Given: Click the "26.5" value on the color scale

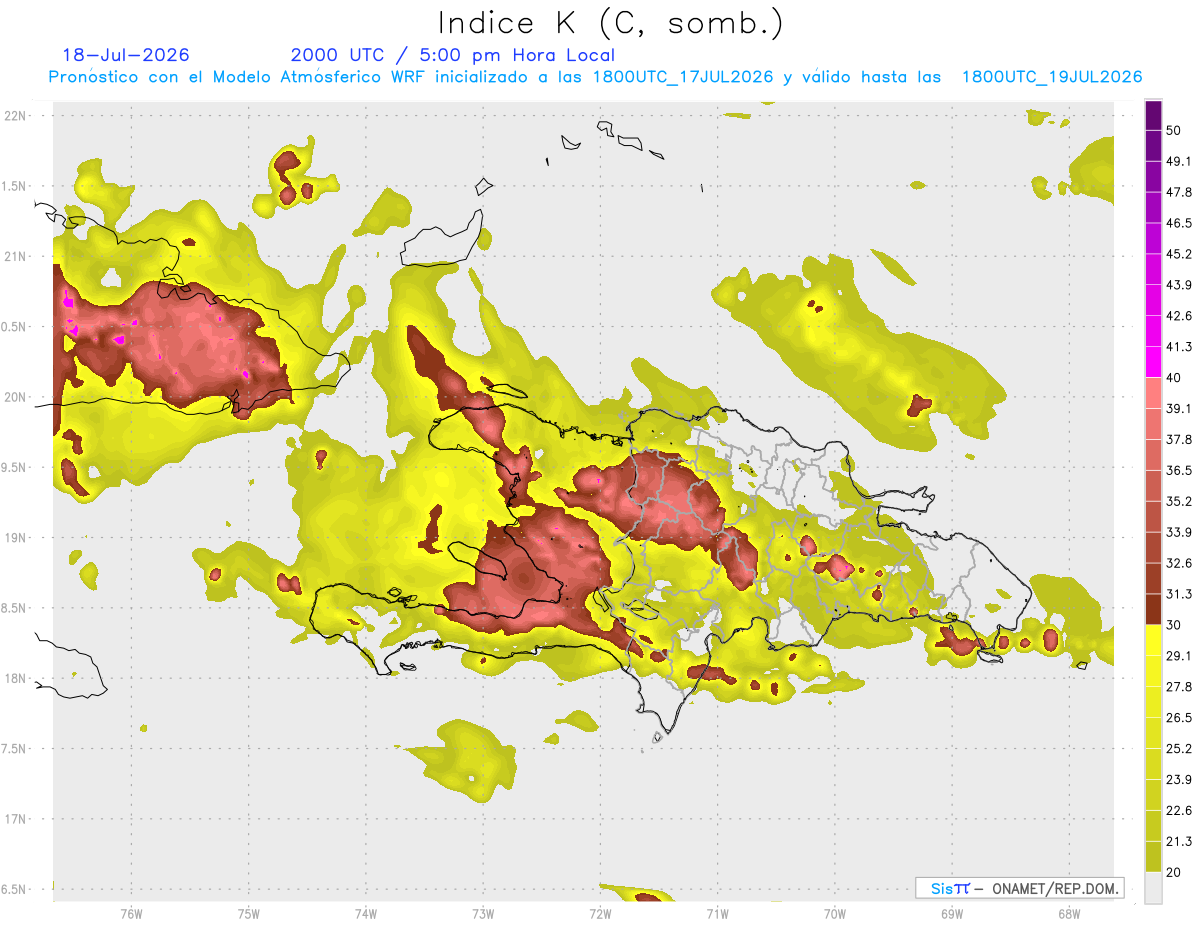Looking at the screenshot, I should pyautogui.click(x=1180, y=718).
